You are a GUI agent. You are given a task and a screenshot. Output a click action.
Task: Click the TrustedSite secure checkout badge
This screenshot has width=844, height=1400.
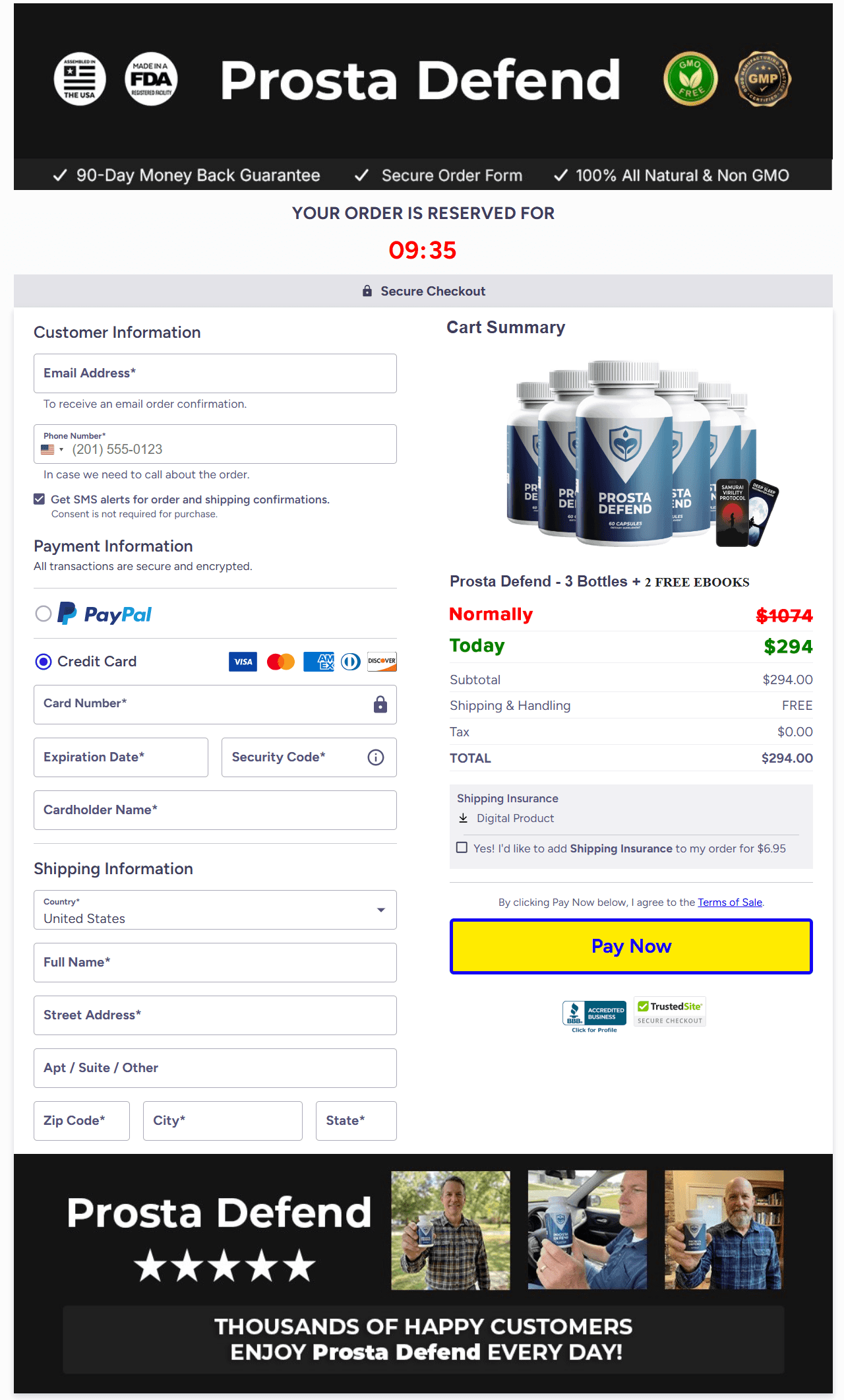(670, 1012)
